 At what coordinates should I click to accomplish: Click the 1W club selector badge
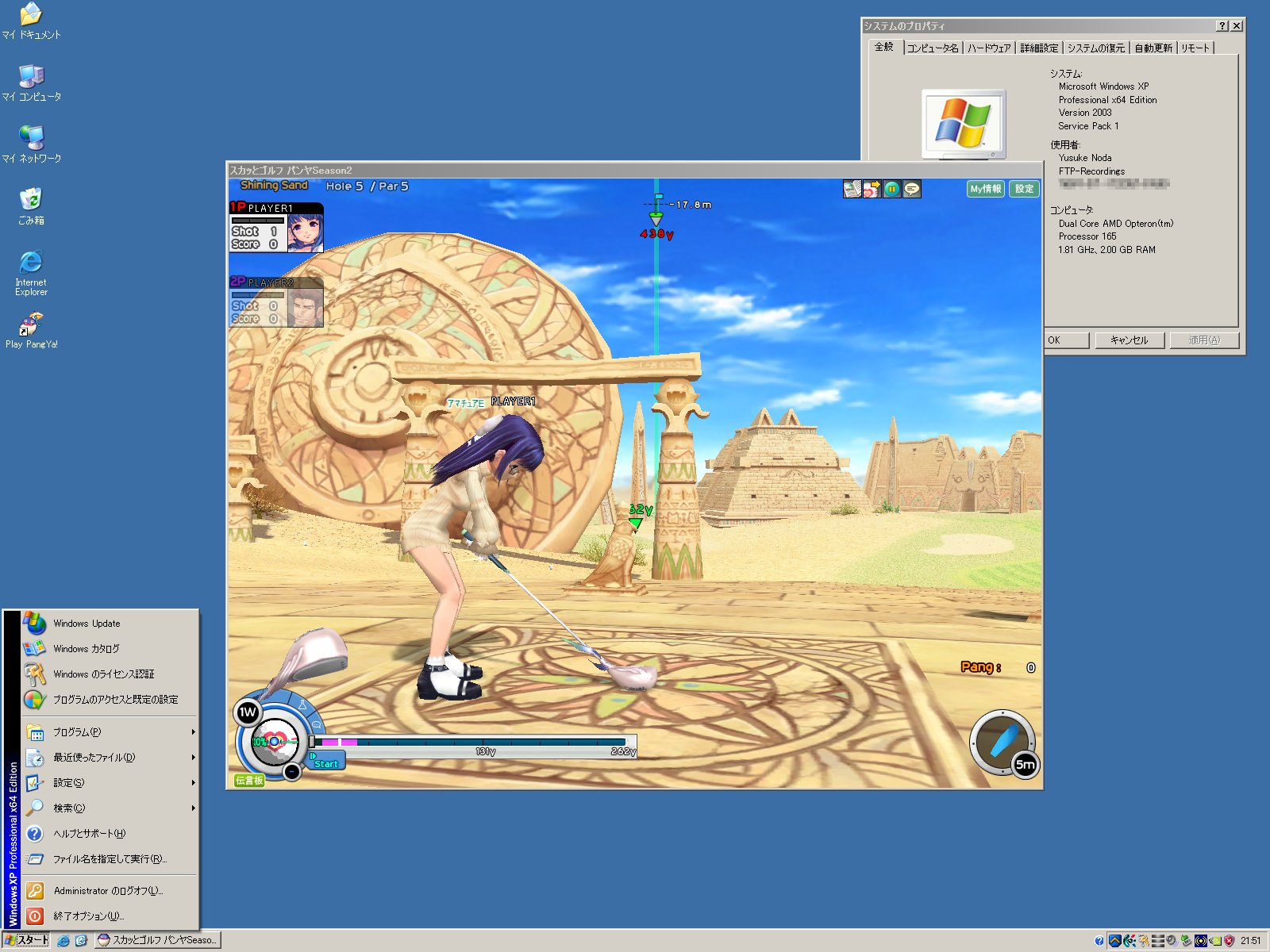248,712
